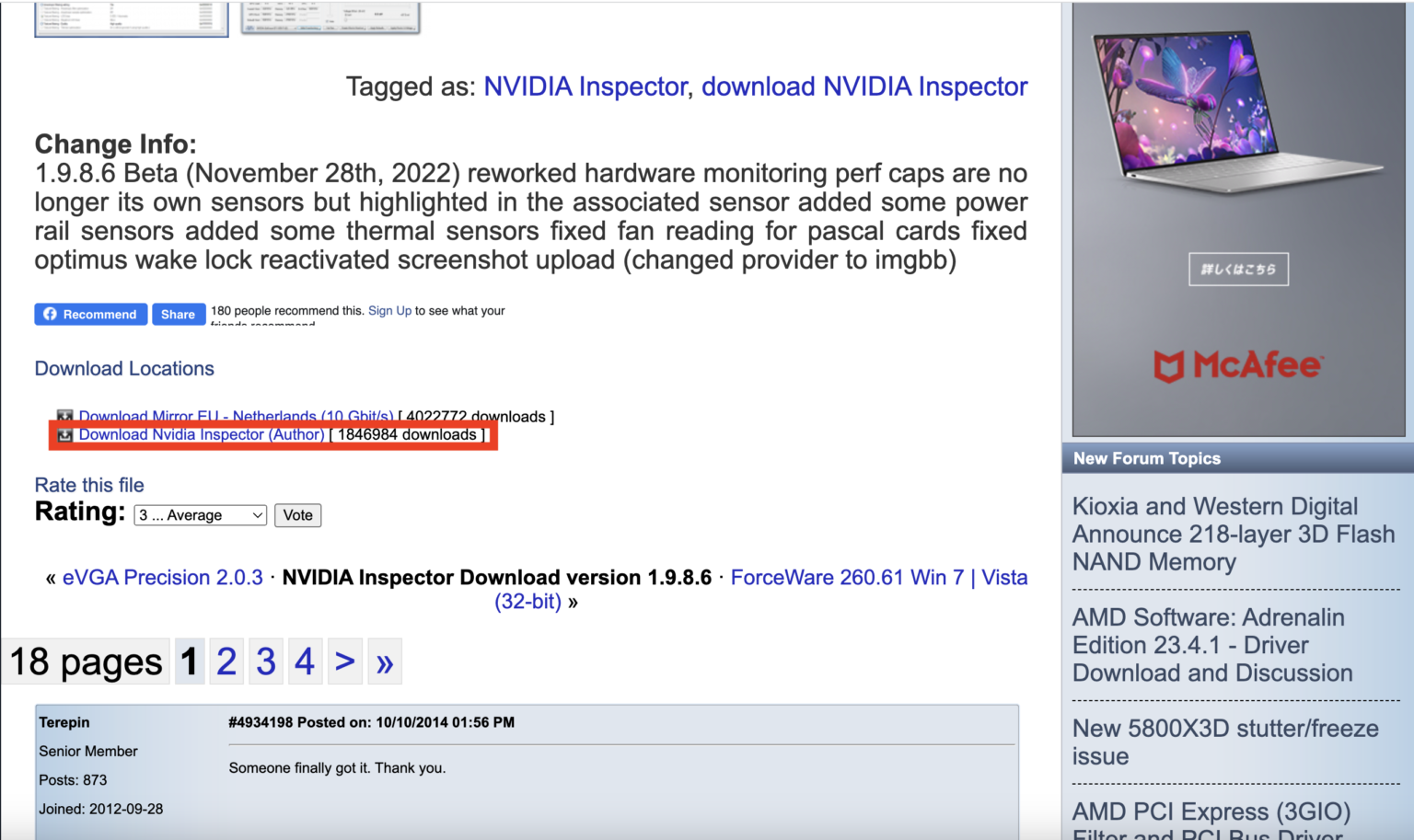This screenshot has height=840, width=1414.
Task: Open the 'ForceWare 260.61 Win 7 | Vista' link
Action: [879, 577]
